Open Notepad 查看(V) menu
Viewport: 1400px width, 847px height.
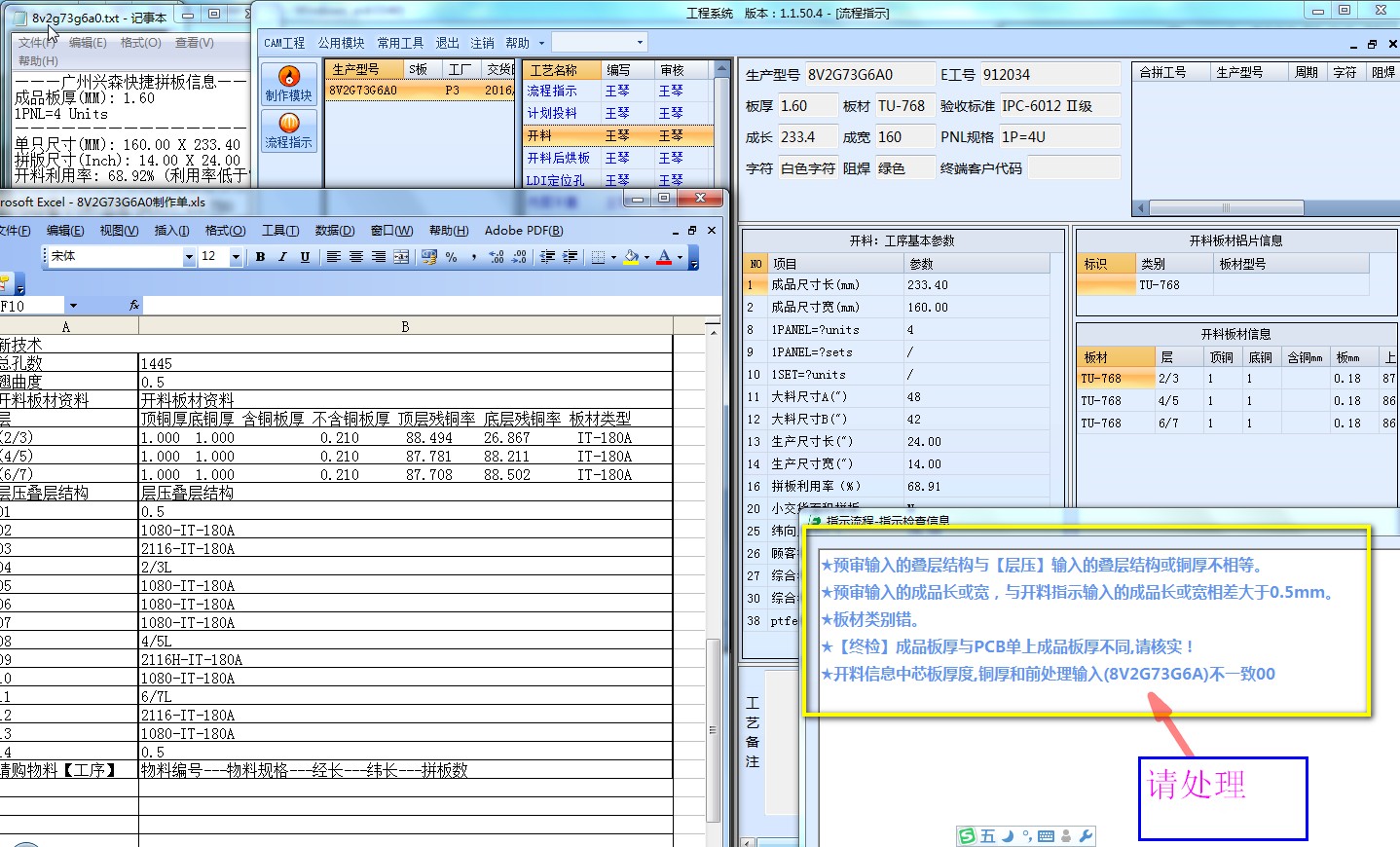click(x=194, y=43)
